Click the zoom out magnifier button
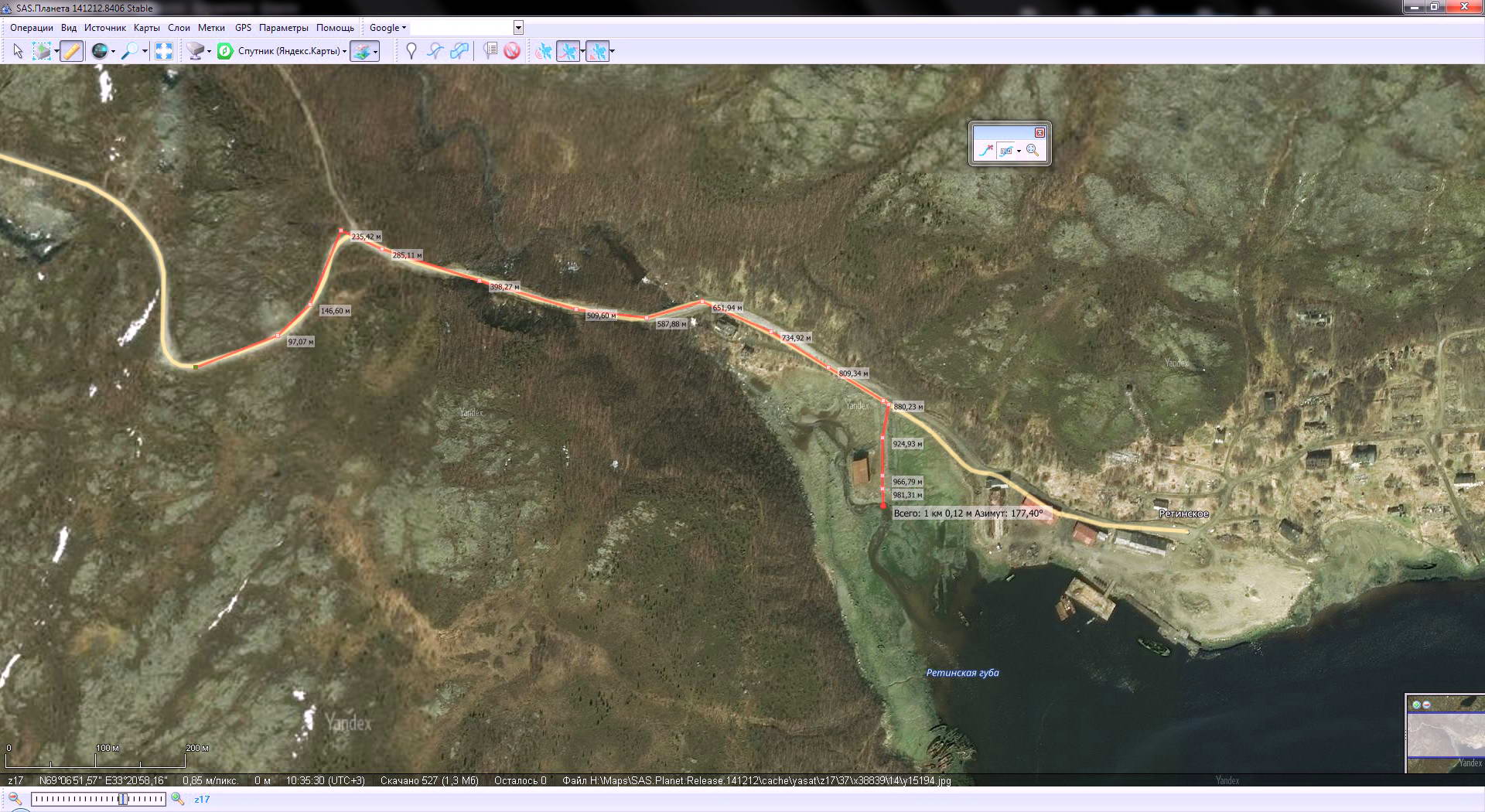Screen dimensions: 1485x812 (x=15, y=799)
